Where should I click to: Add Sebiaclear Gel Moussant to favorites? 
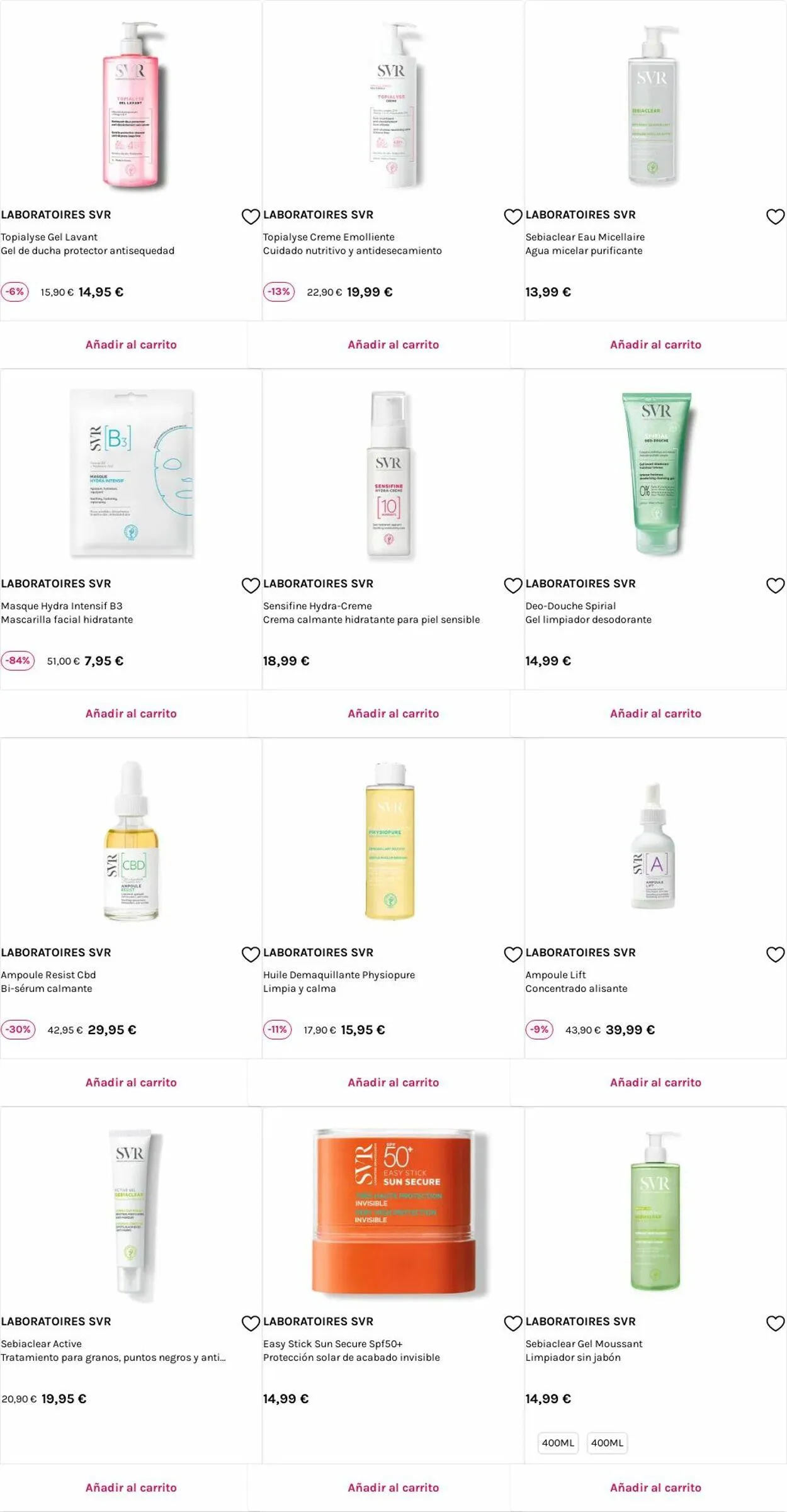pyautogui.click(x=775, y=1323)
